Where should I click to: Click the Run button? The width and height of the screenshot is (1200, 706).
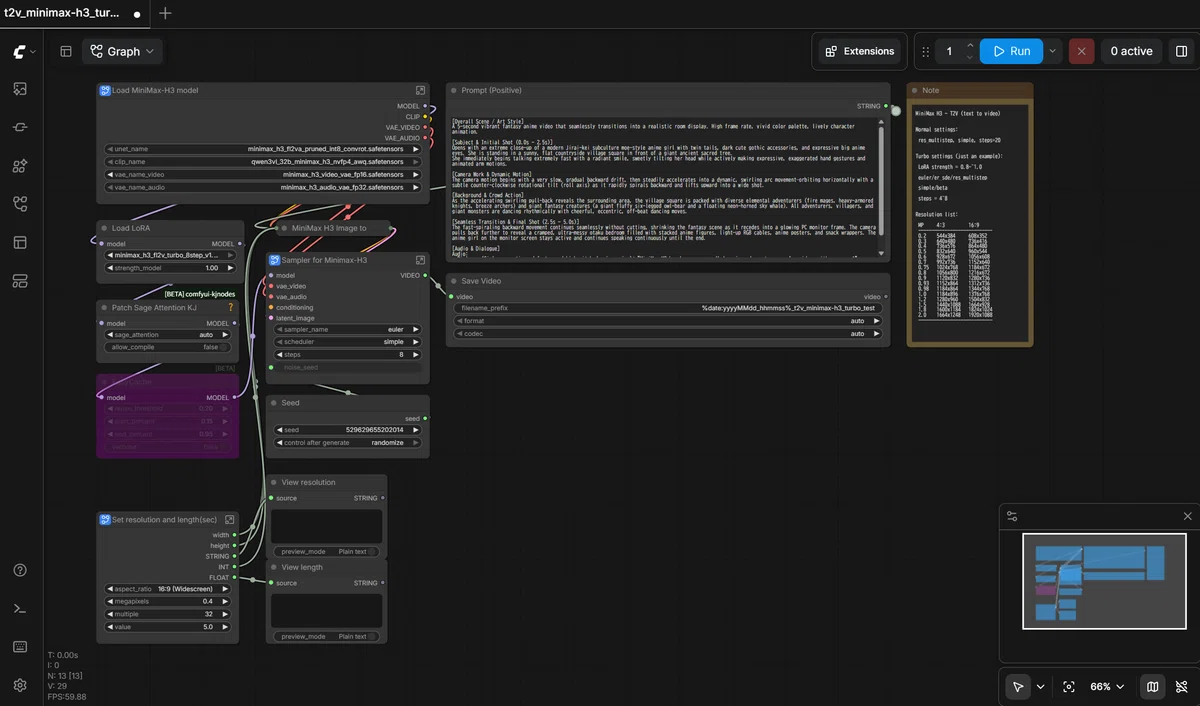[x=1011, y=51]
